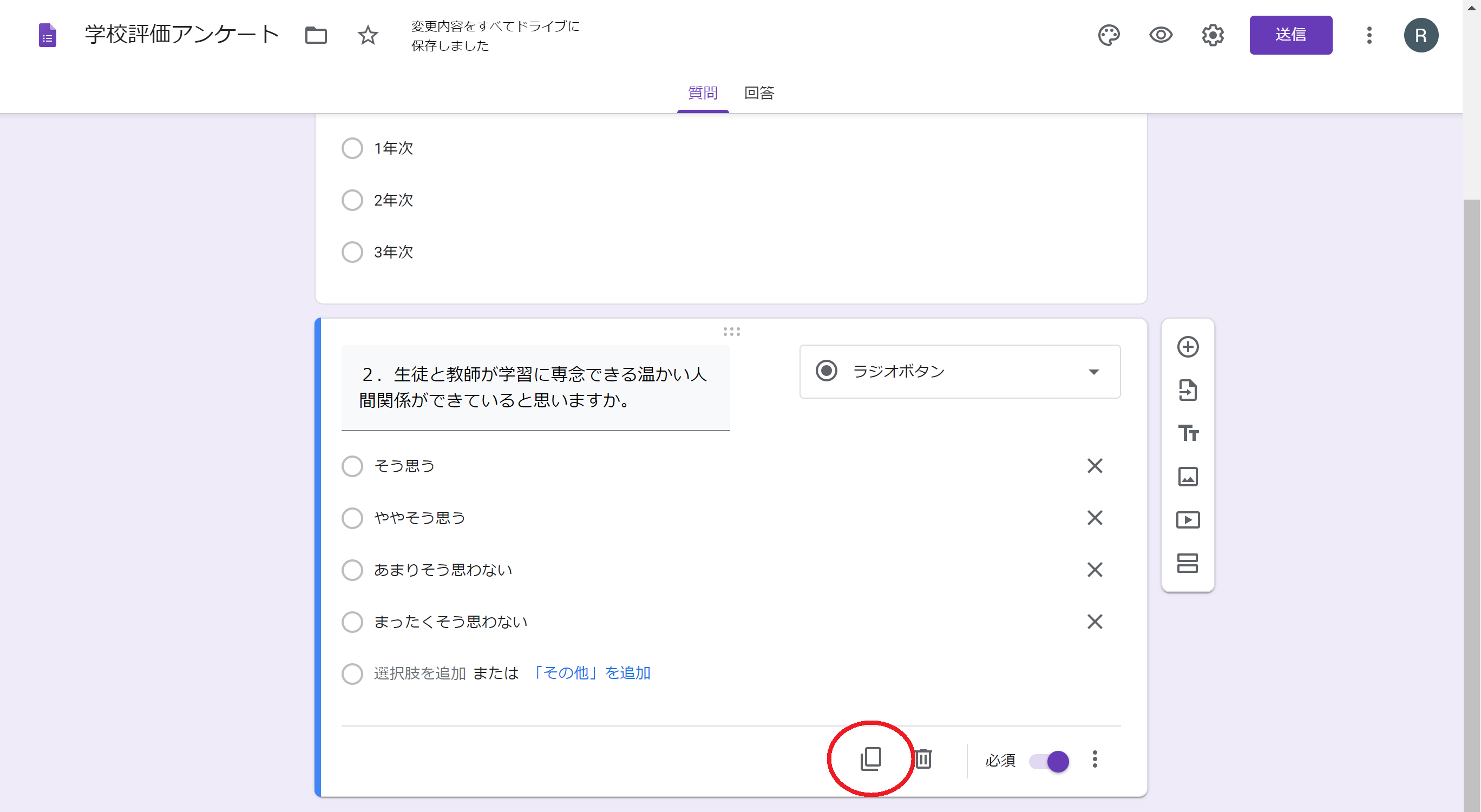Click the saved to Drive status text
This screenshot has height=812, width=1481.
click(495, 36)
